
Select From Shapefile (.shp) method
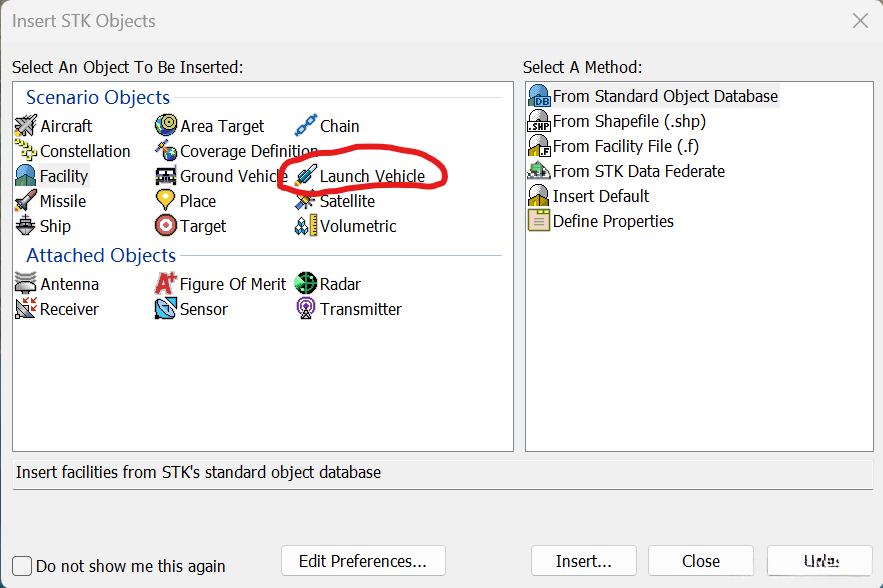tap(629, 121)
